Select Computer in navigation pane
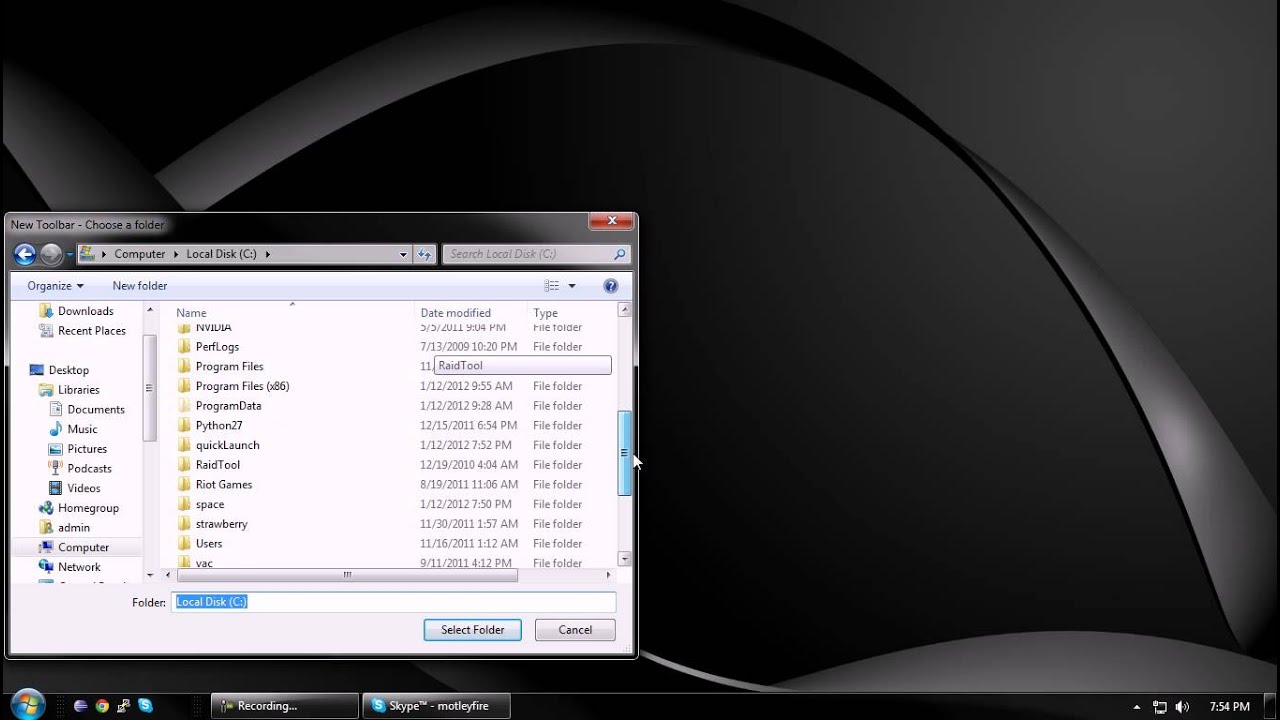The height and width of the screenshot is (720, 1280). pos(74,548)
